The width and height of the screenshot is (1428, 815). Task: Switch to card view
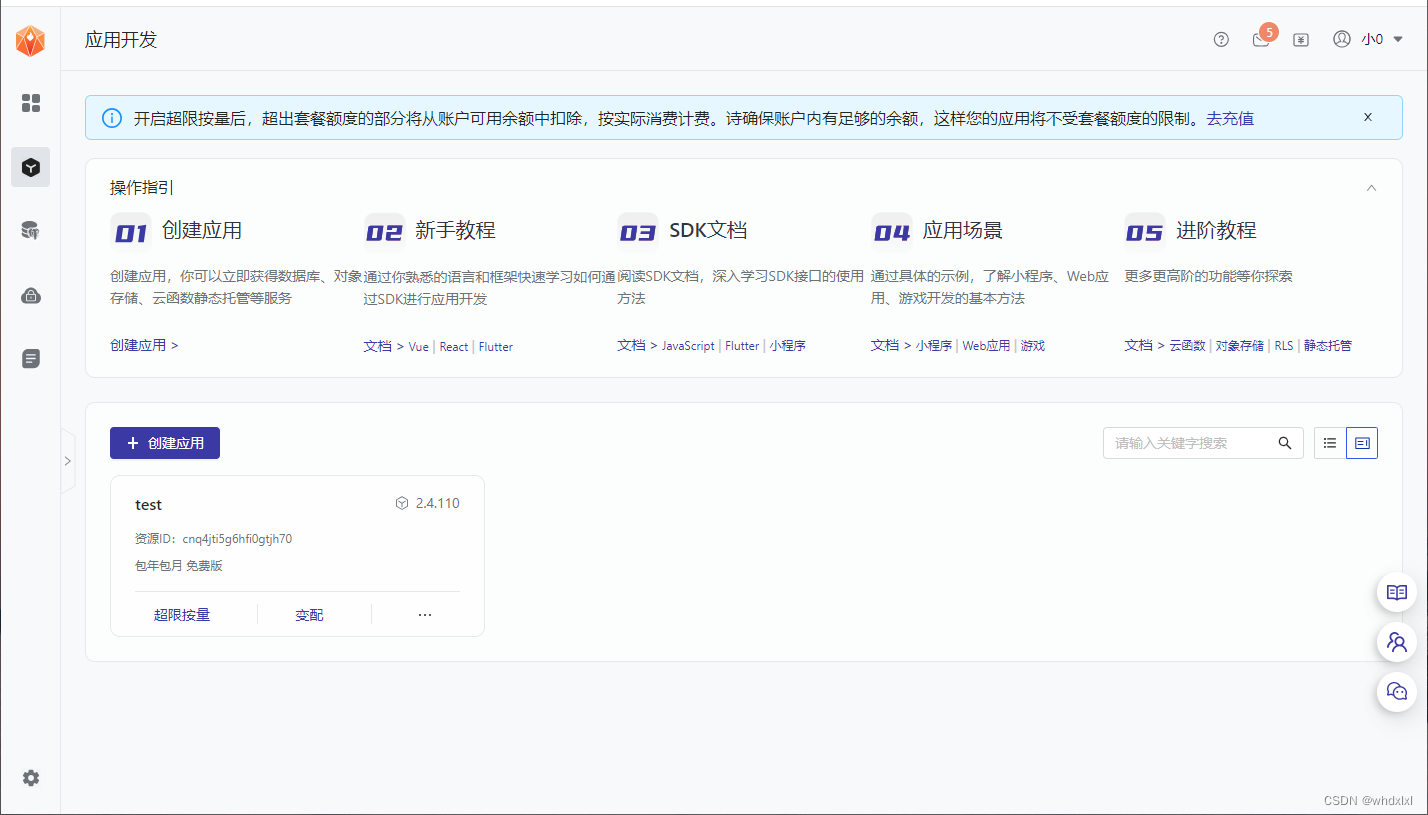pos(1362,443)
